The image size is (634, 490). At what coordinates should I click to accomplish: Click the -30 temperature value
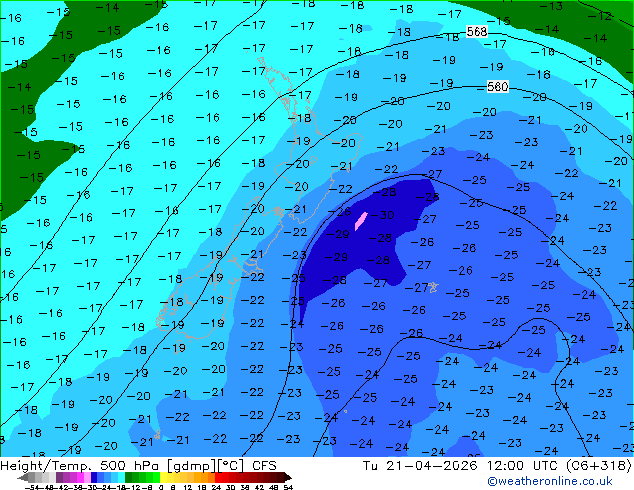[x=382, y=215]
